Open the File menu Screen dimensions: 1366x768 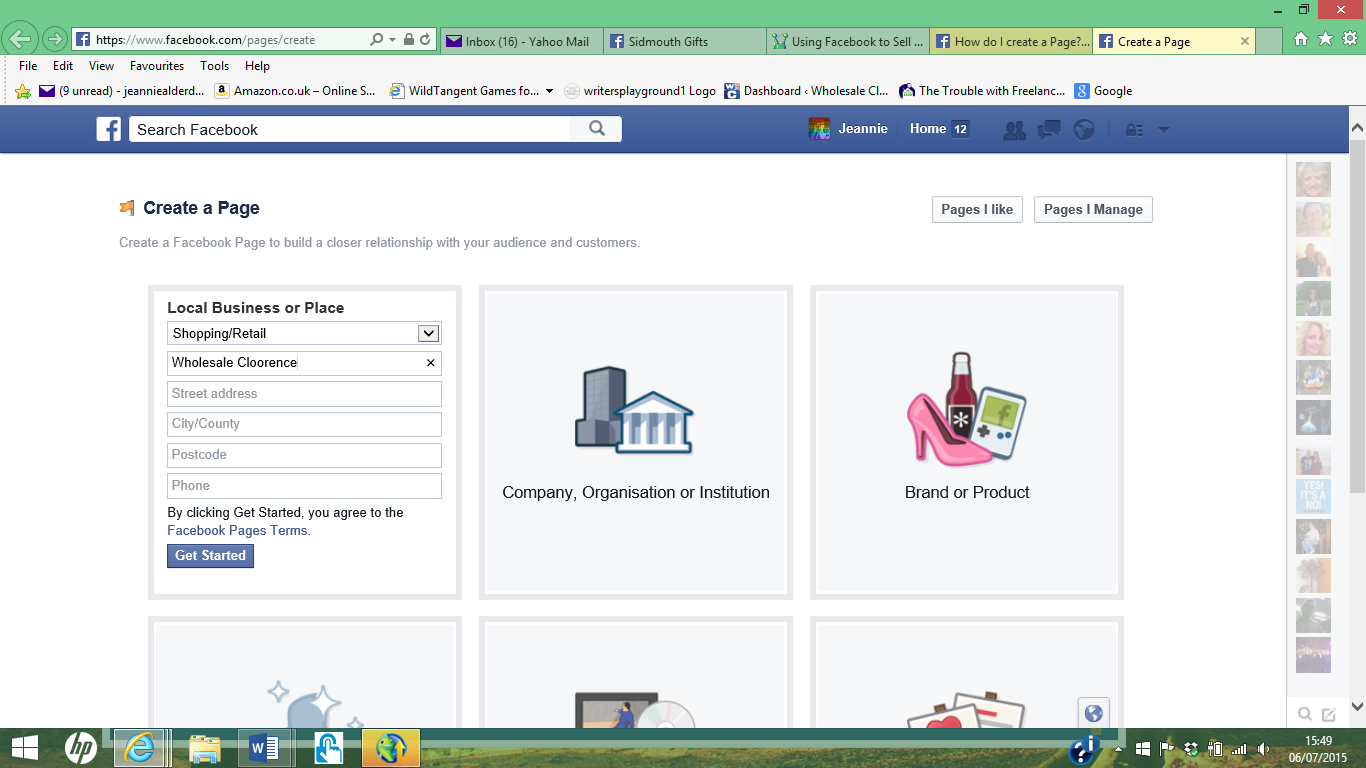28,66
